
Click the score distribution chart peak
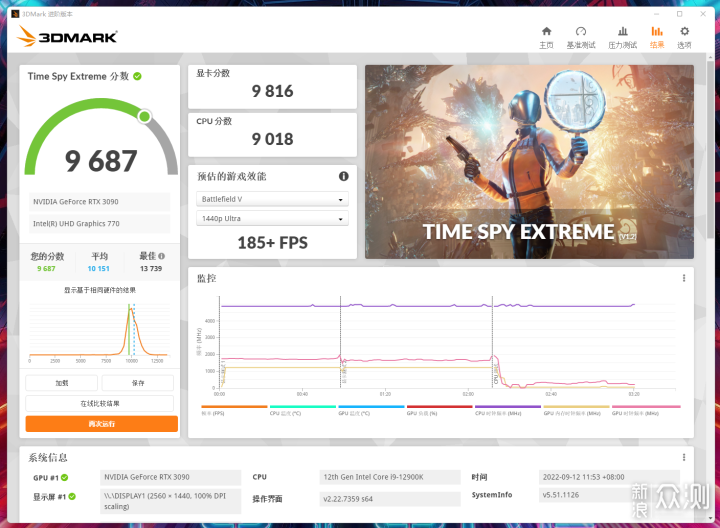coord(131,310)
